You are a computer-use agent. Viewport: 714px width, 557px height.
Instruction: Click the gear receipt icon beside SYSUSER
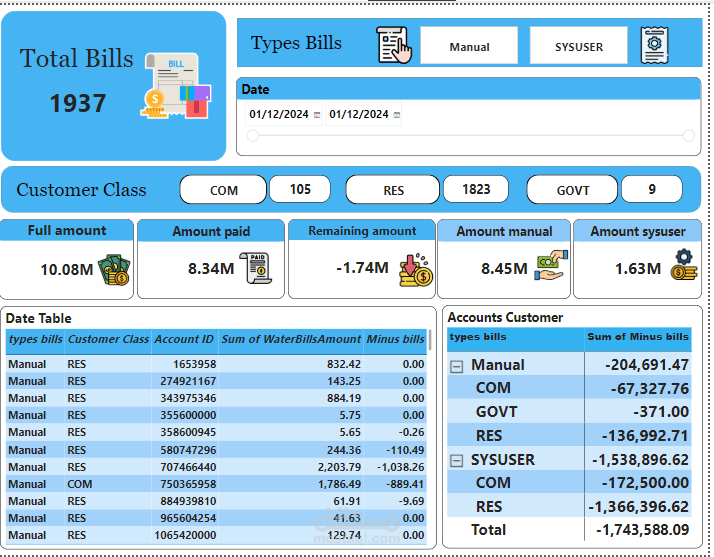[654, 45]
